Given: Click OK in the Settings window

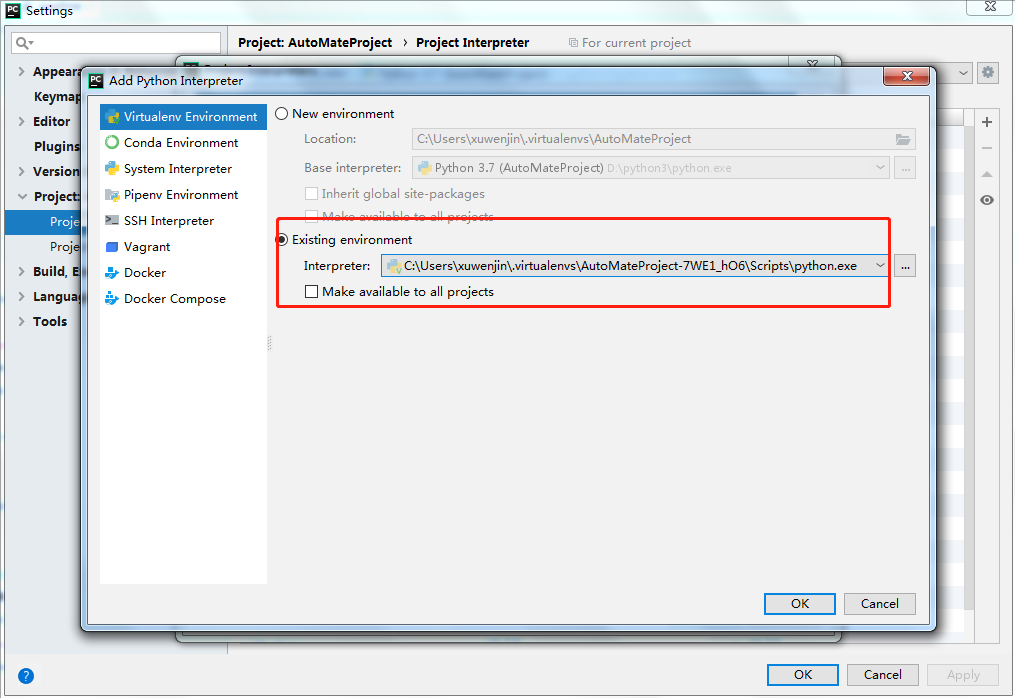Looking at the screenshot, I should (x=803, y=675).
